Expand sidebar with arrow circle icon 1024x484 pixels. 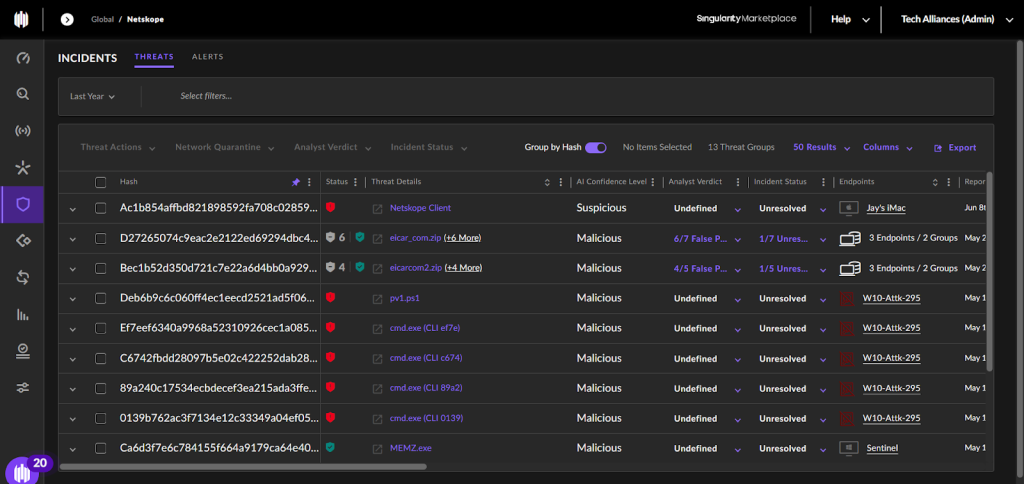(67, 20)
